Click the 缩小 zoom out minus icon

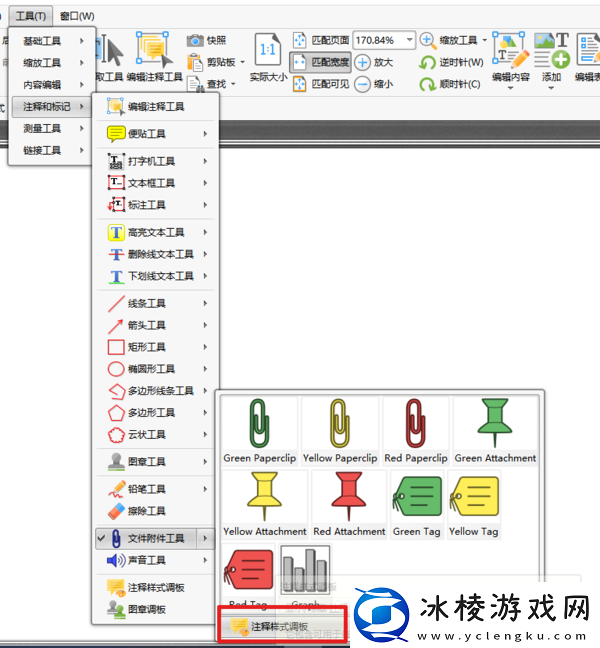point(362,84)
